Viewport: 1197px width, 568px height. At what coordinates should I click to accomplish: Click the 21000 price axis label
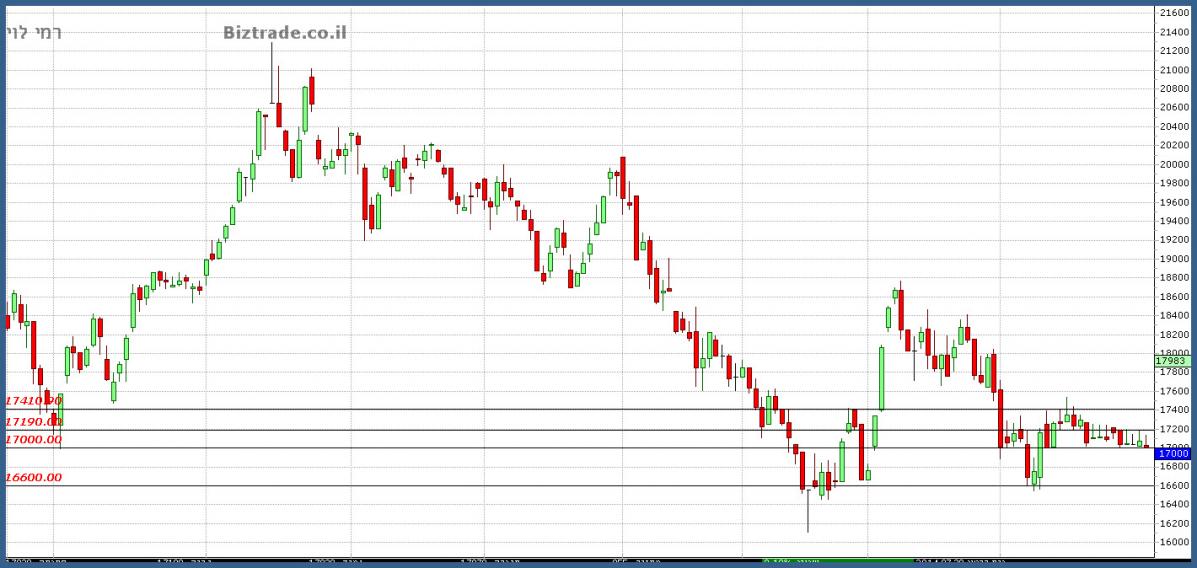tap(1173, 70)
